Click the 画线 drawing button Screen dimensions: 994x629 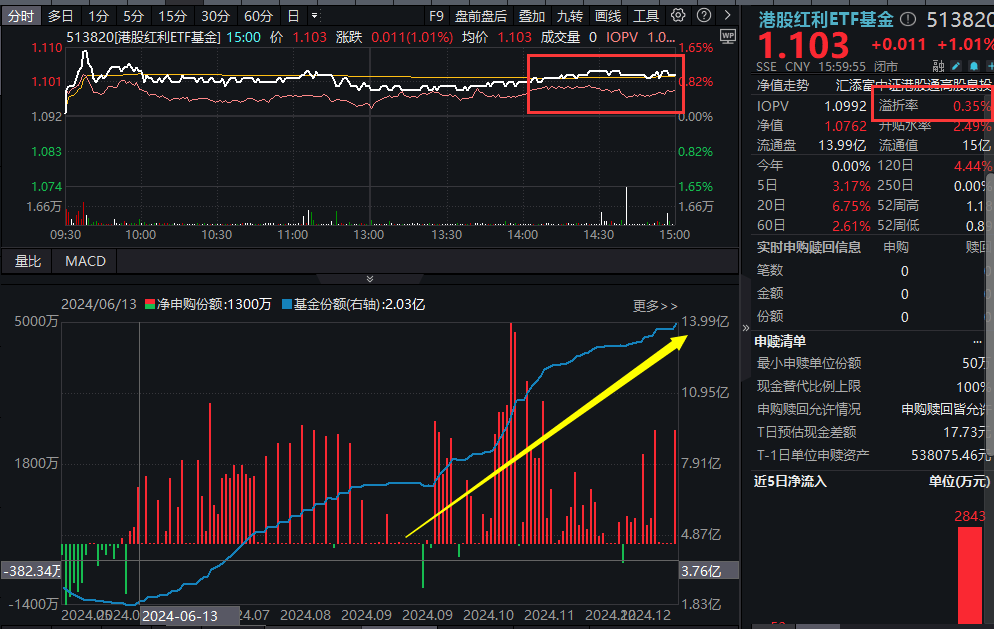[x=608, y=16]
